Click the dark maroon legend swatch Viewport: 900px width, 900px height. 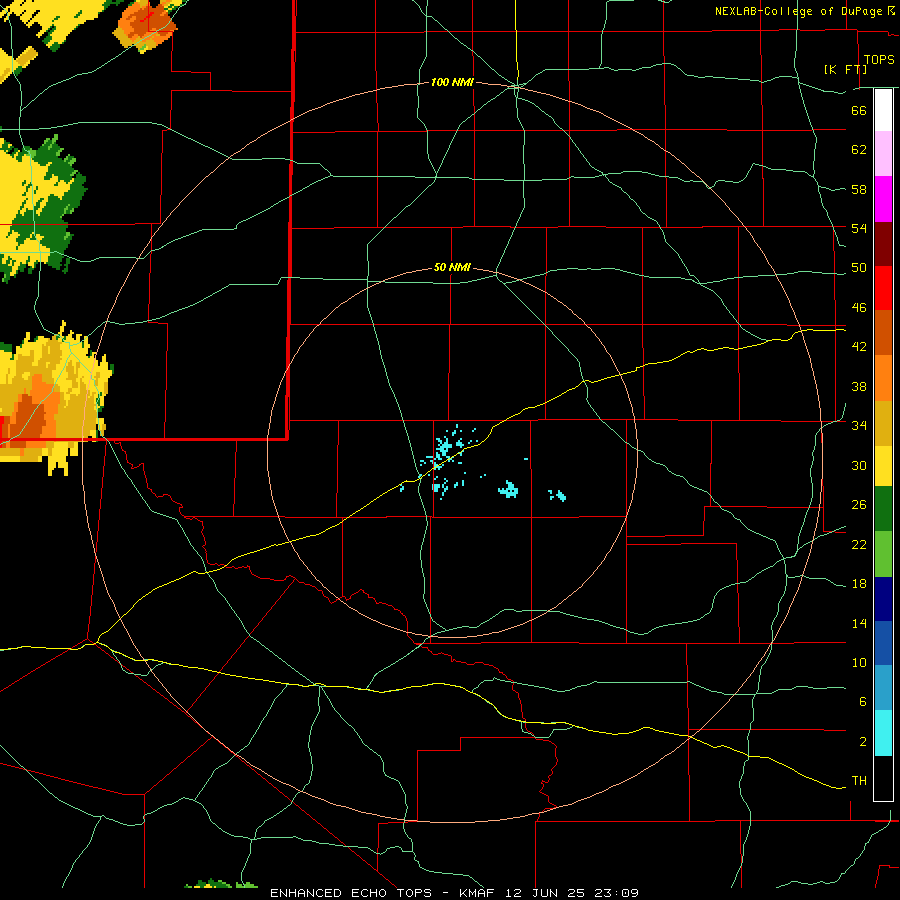coord(883,244)
